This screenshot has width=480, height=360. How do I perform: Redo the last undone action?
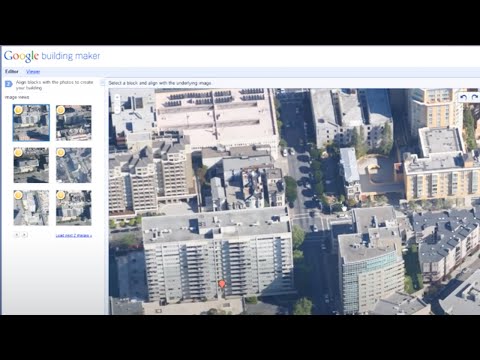[x=475, y=97]
